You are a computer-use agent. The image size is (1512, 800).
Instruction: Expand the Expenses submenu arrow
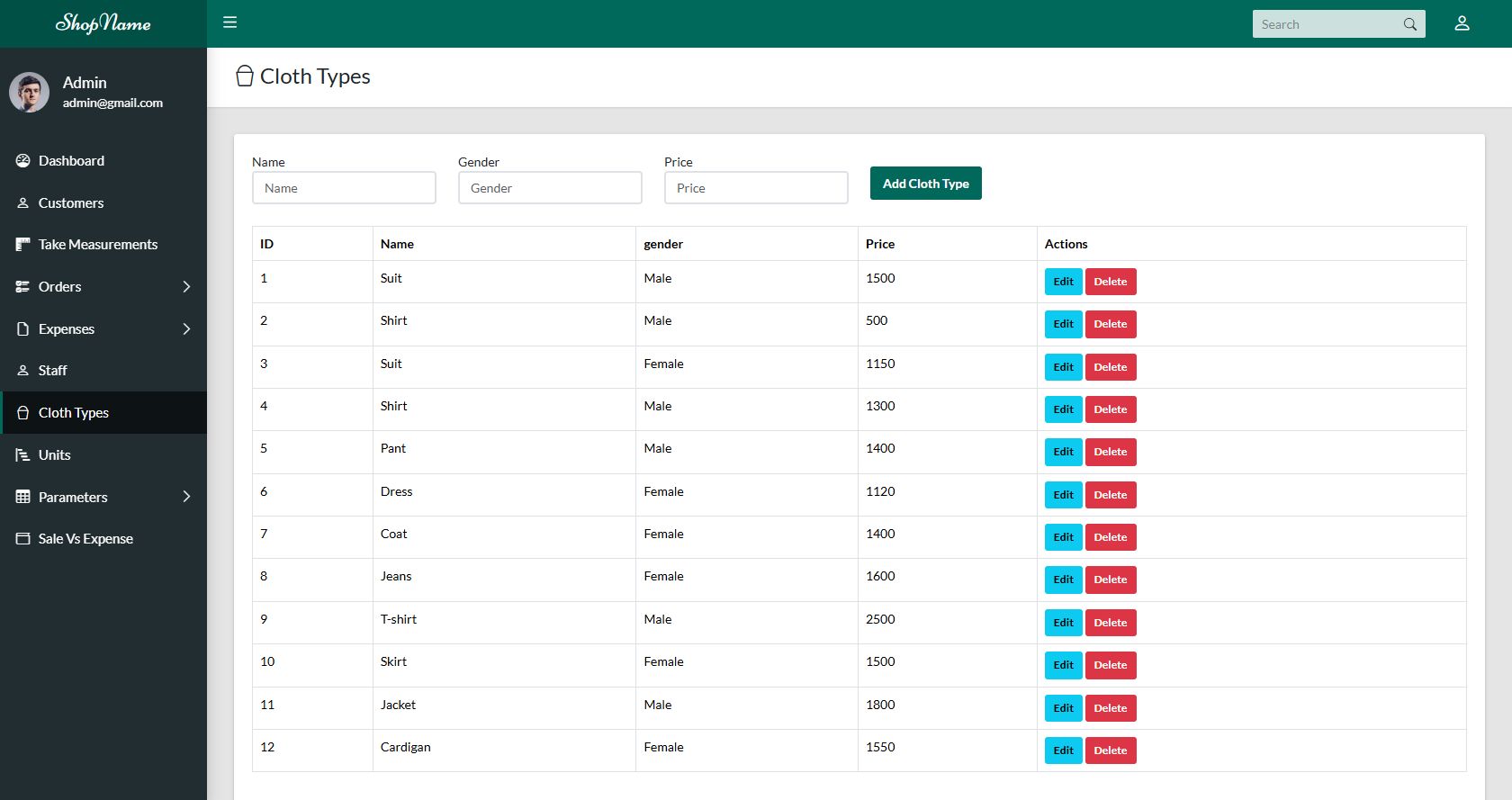[x=186, y=329]
